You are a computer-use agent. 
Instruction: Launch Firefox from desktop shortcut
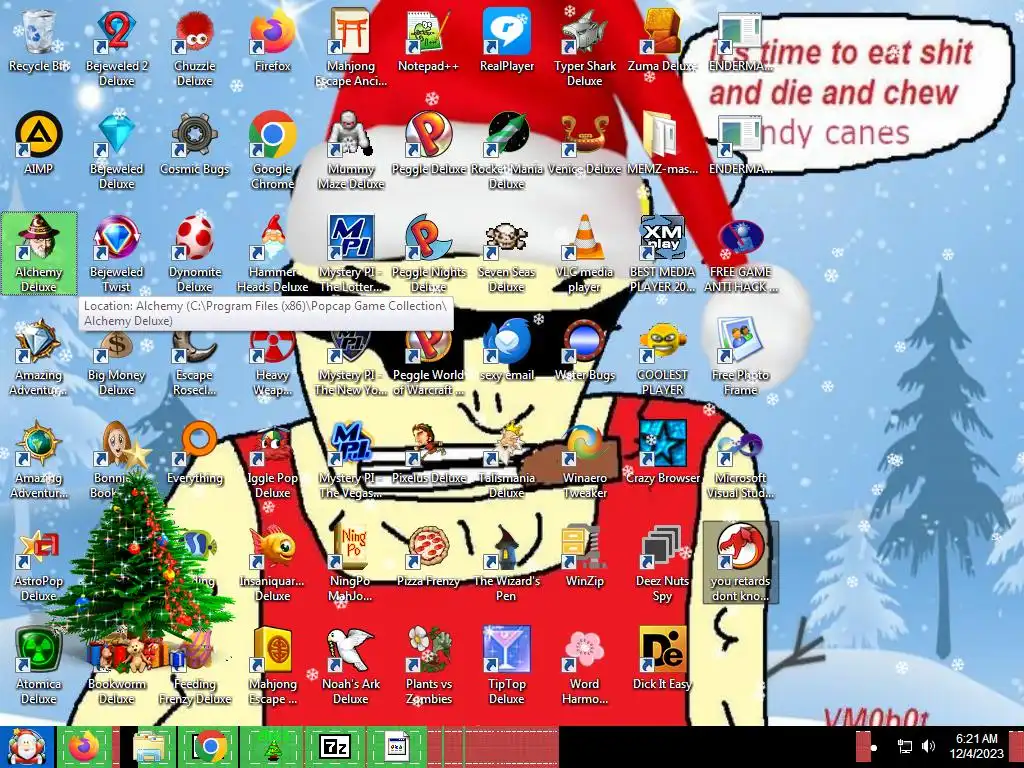[x=272, y=40]
